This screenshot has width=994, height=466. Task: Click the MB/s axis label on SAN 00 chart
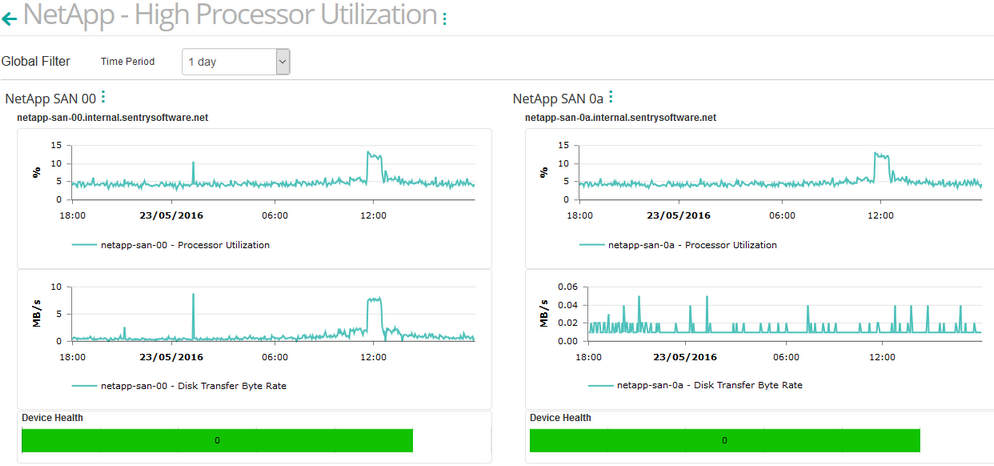click(37, 314)
